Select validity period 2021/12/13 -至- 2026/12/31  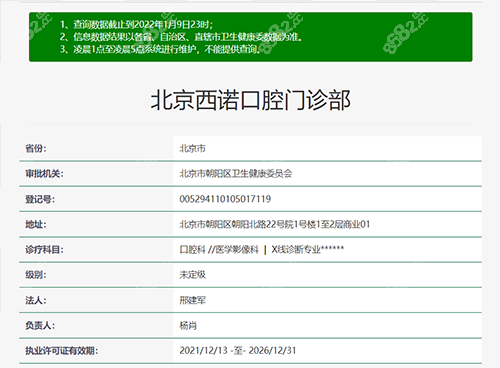[x=238, y=351]
